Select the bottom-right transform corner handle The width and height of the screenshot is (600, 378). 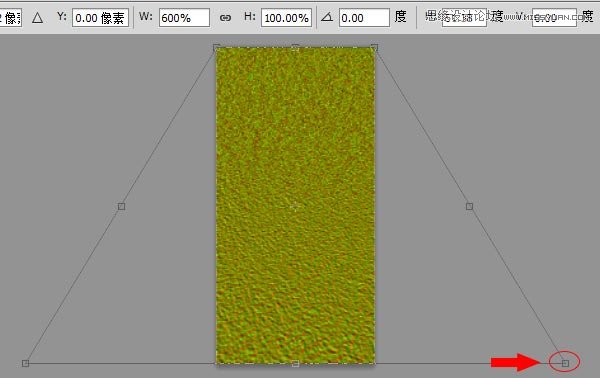(566, 363)
